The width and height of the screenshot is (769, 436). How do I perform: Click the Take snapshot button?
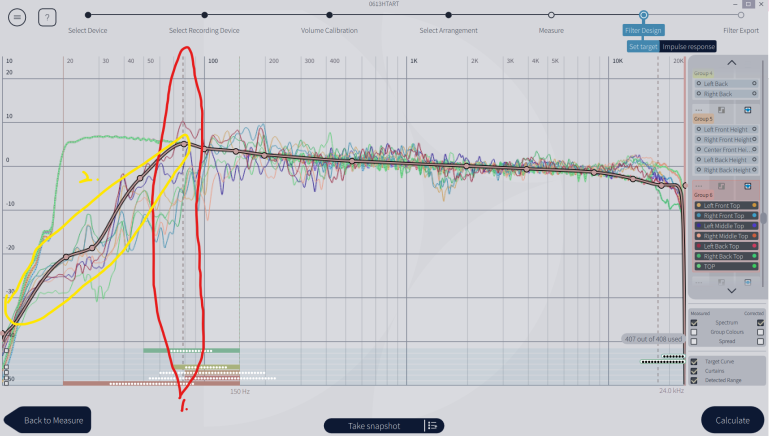click(x=373, y=425)
